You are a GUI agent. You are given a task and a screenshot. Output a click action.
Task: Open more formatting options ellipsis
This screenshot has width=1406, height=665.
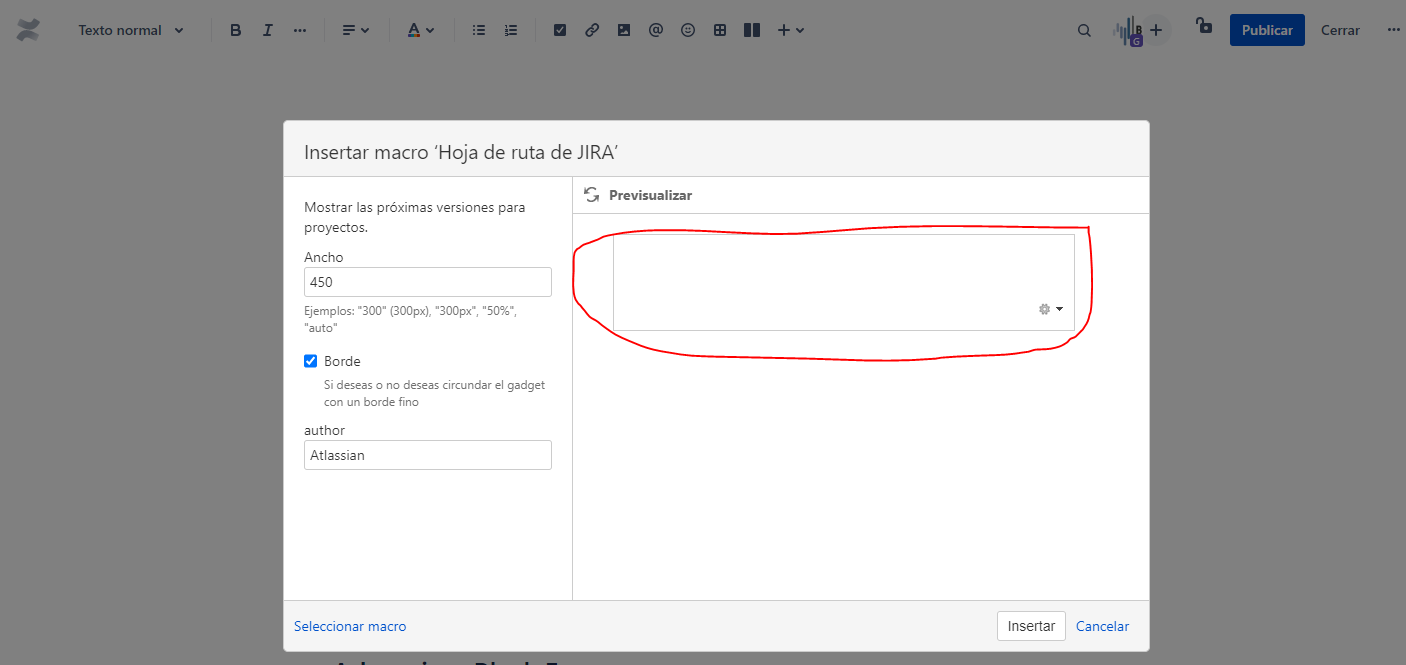click(x=300, y=30)
